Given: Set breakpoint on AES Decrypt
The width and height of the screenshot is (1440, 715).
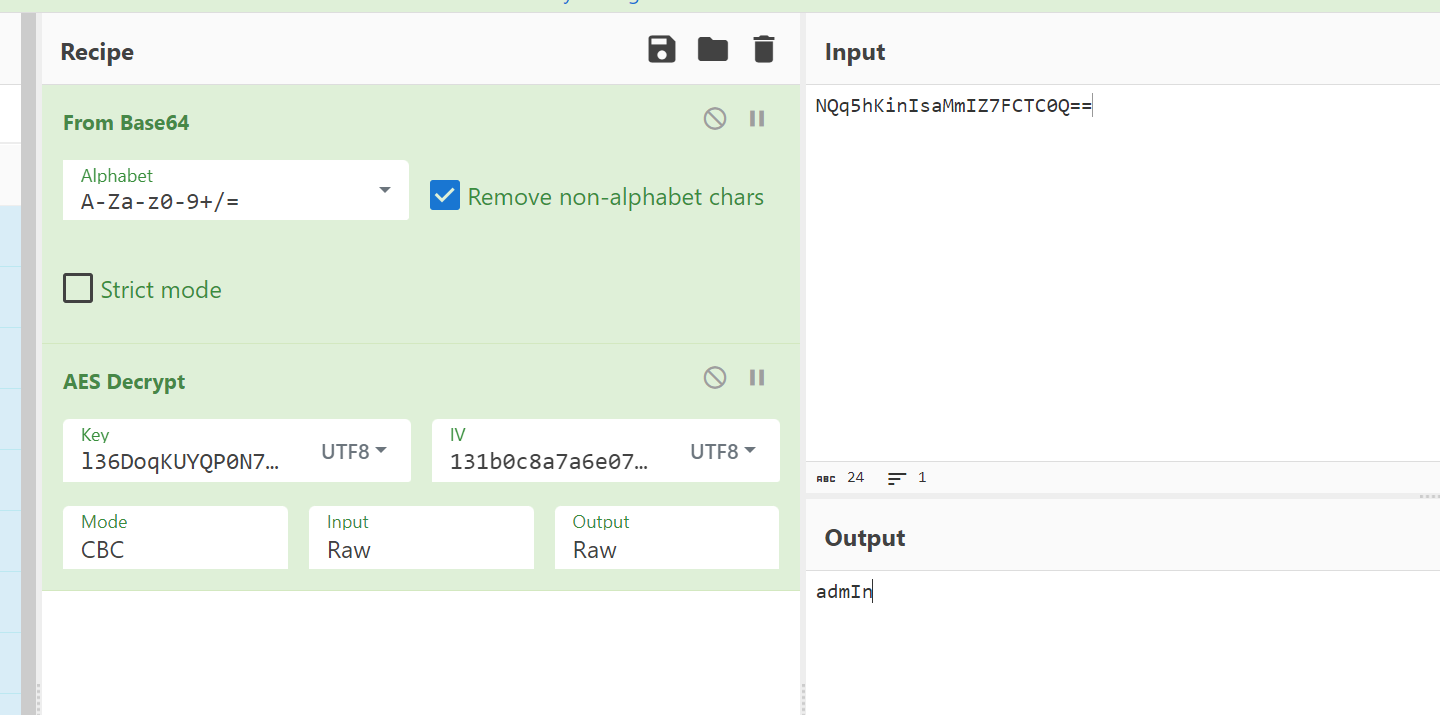Looking at the screenshot, I should click(757, 377).
